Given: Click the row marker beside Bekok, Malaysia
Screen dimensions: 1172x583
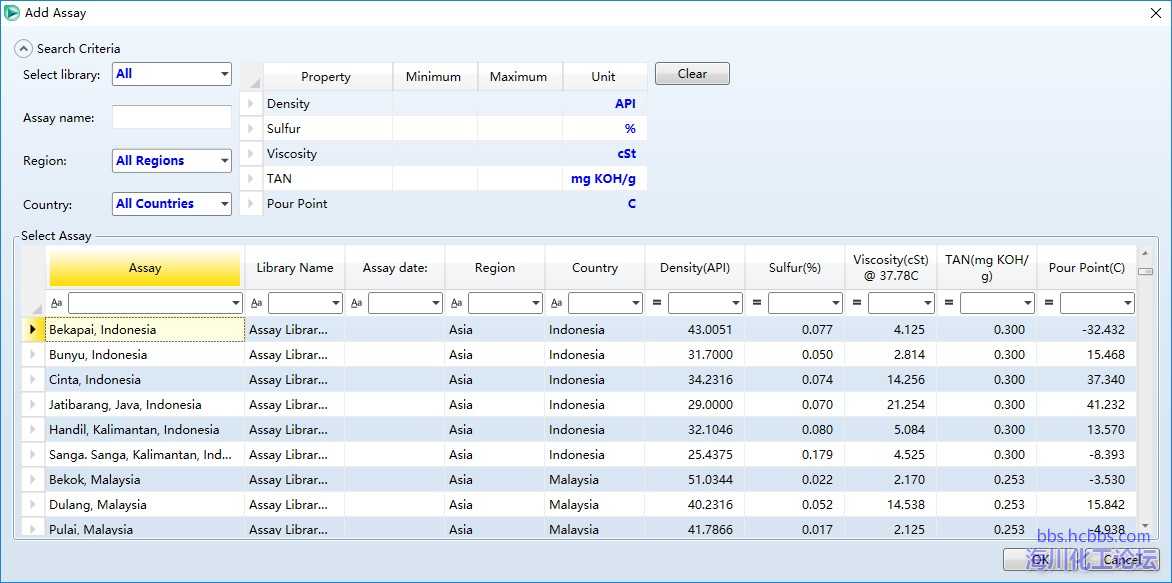Looking at the screenshot, I should 32,479.
